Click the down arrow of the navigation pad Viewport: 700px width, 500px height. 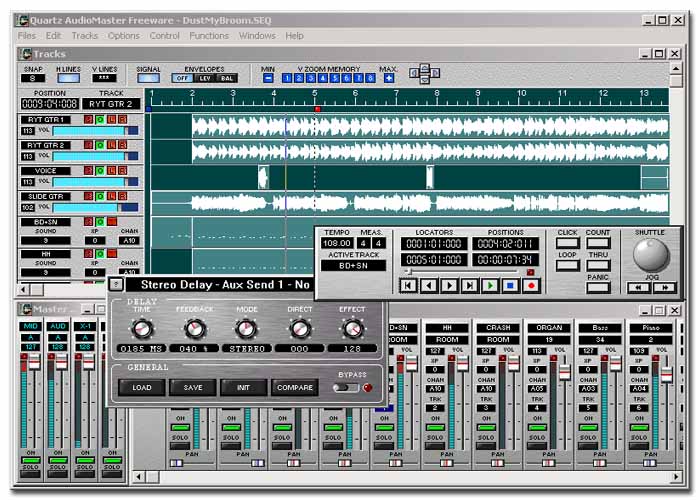425,80
